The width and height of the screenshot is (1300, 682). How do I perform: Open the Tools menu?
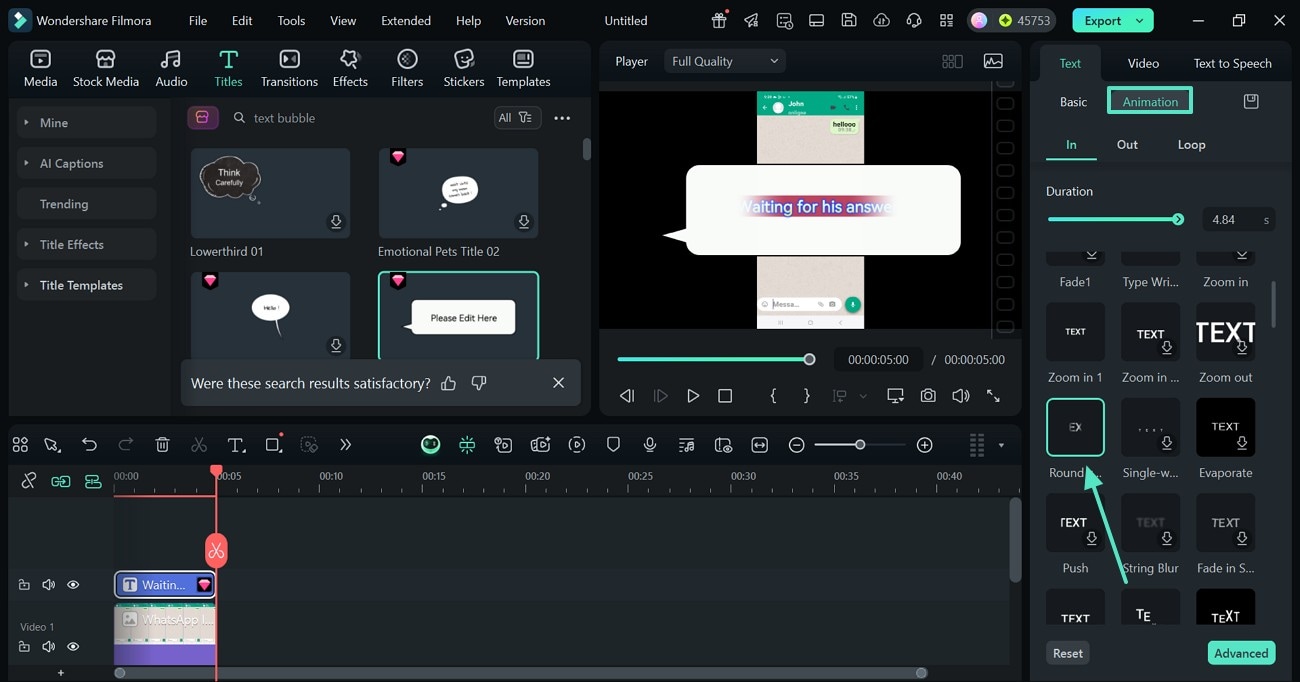point(291,20)
